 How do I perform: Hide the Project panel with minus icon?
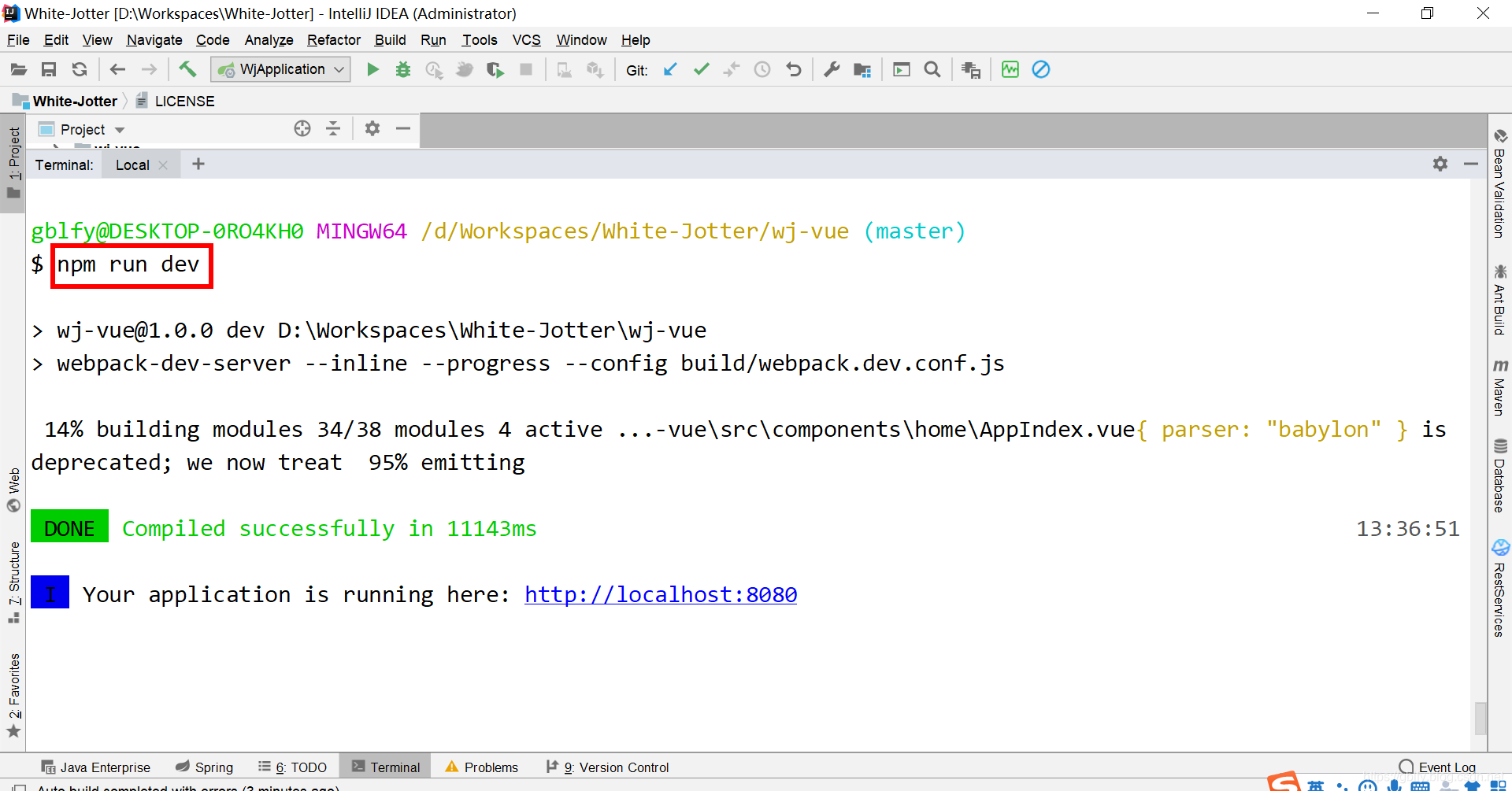[x=403, y=129]
